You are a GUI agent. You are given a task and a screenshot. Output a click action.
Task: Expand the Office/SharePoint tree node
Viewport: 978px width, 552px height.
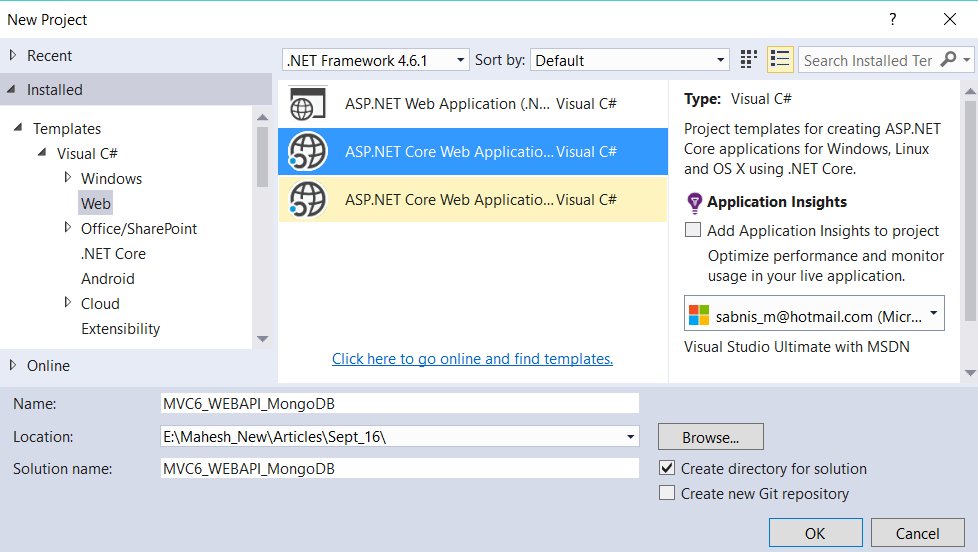[x=67, y=227]
